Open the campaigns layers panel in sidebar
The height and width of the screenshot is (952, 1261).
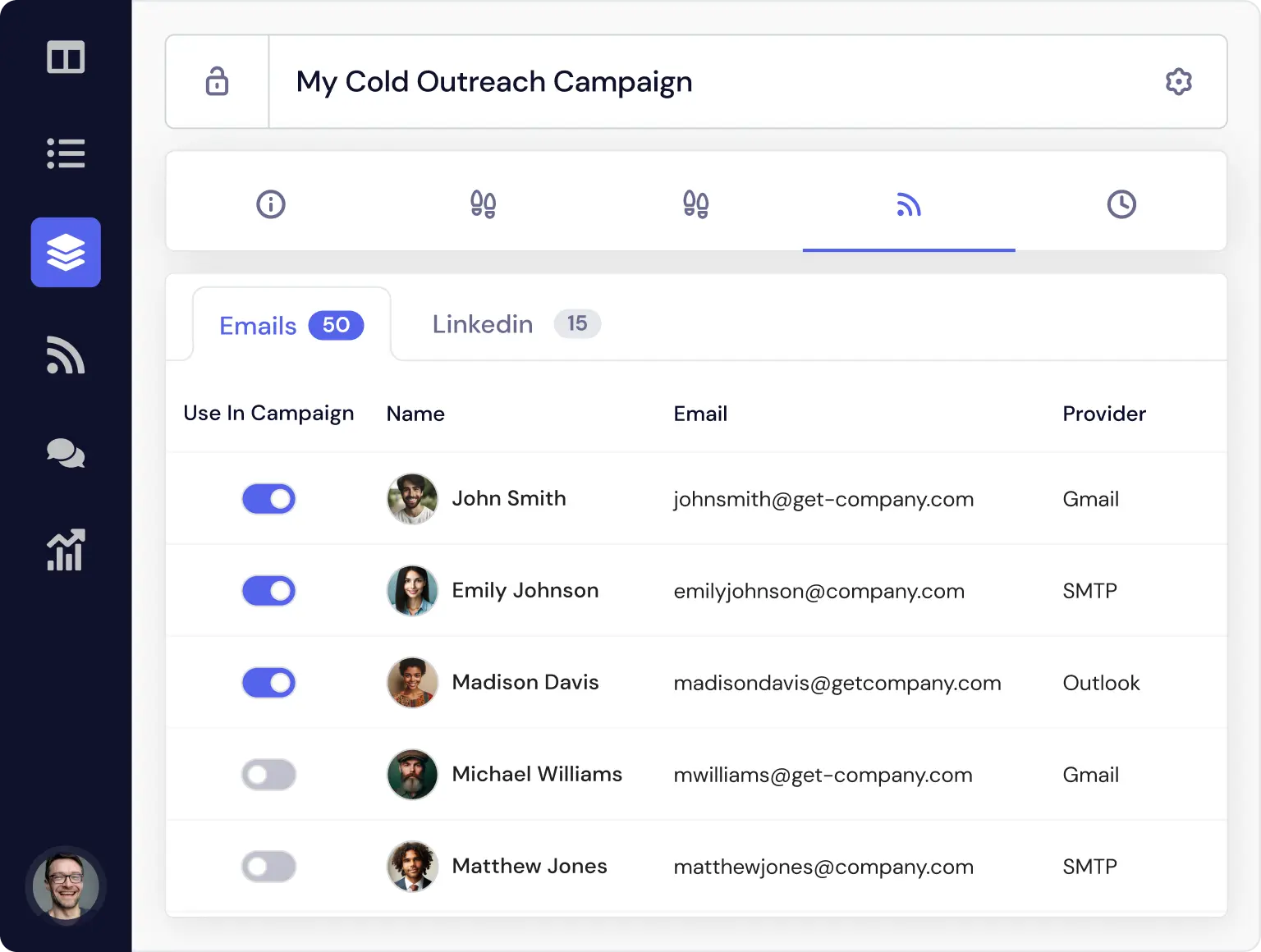pos(66,253)
